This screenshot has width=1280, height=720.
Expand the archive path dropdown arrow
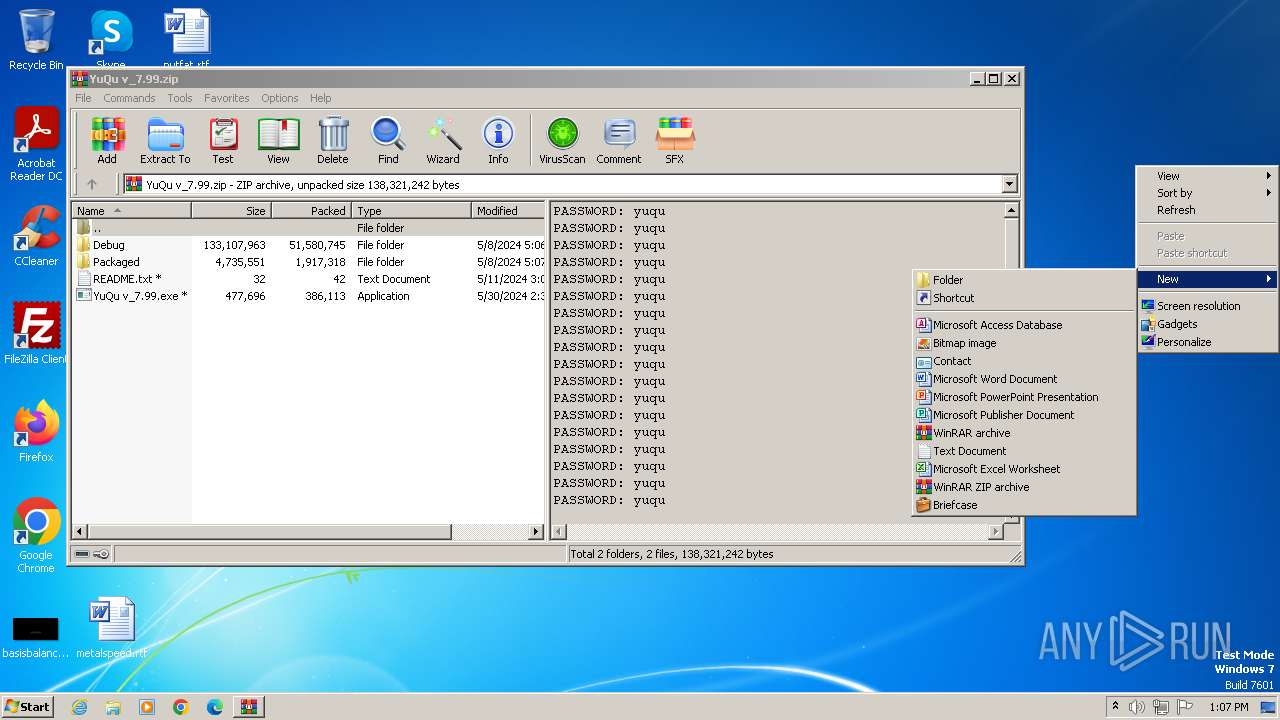1009,184
